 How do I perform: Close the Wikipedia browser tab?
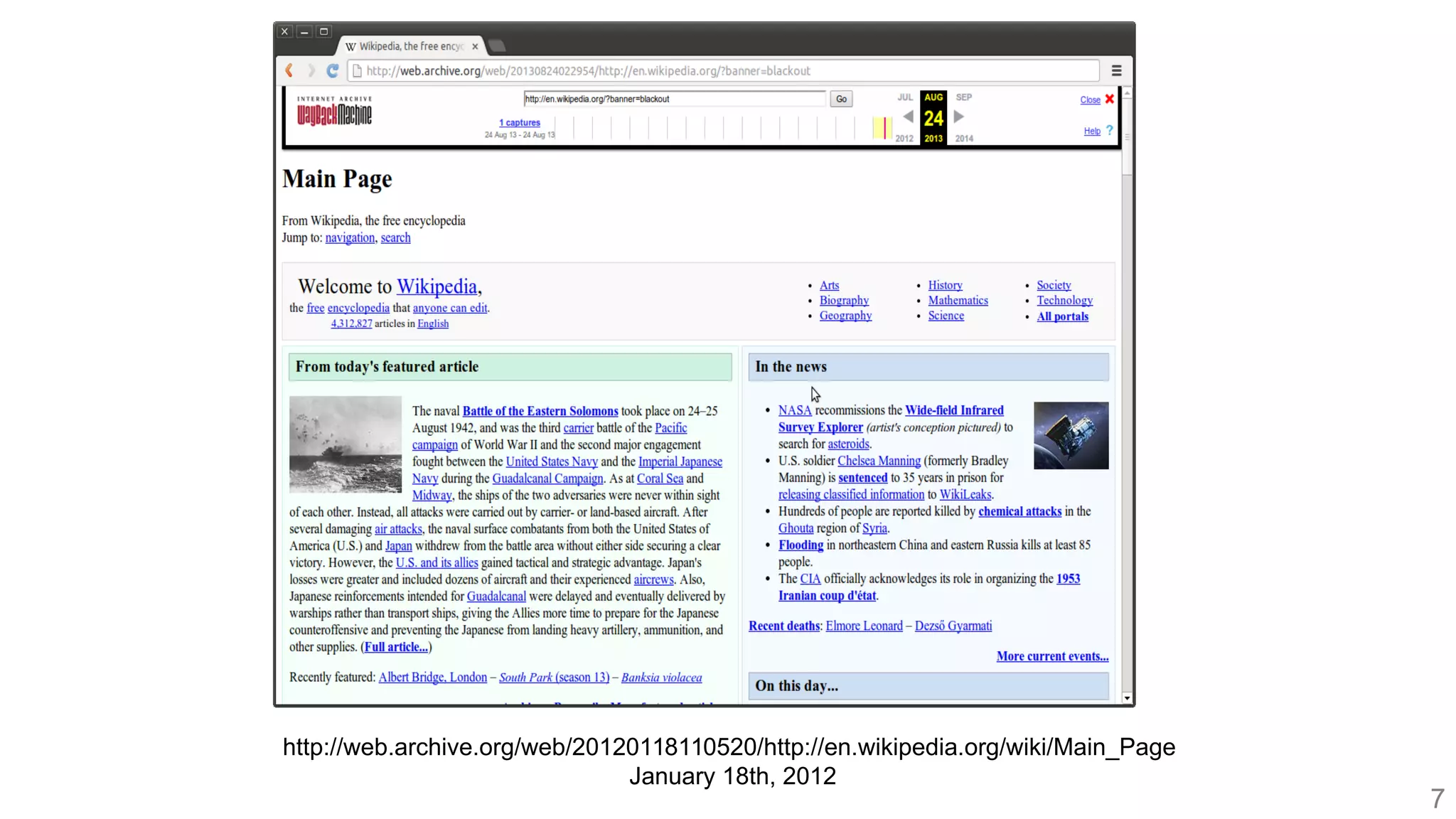(475, 46)
